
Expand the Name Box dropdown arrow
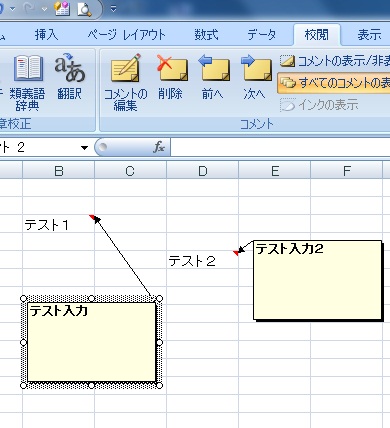(84, 147)
